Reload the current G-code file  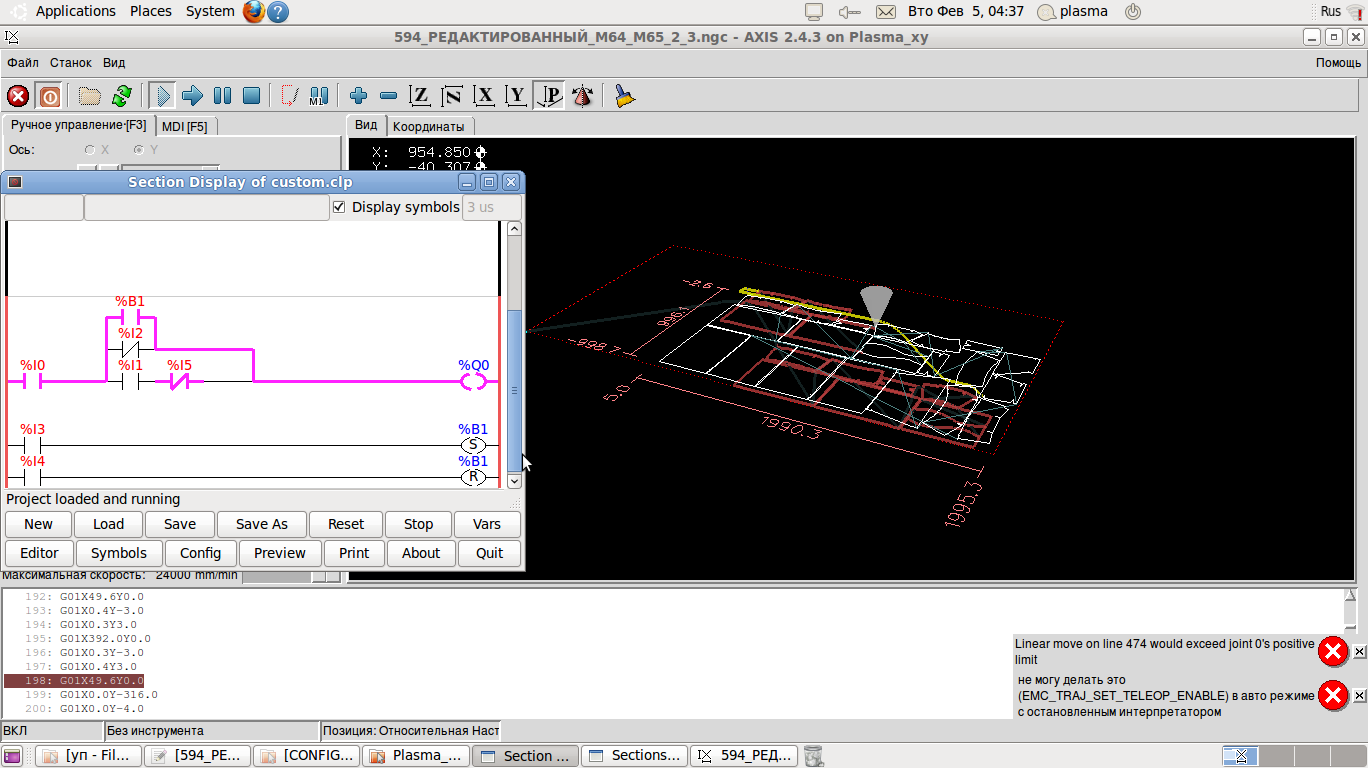[122, 96]
